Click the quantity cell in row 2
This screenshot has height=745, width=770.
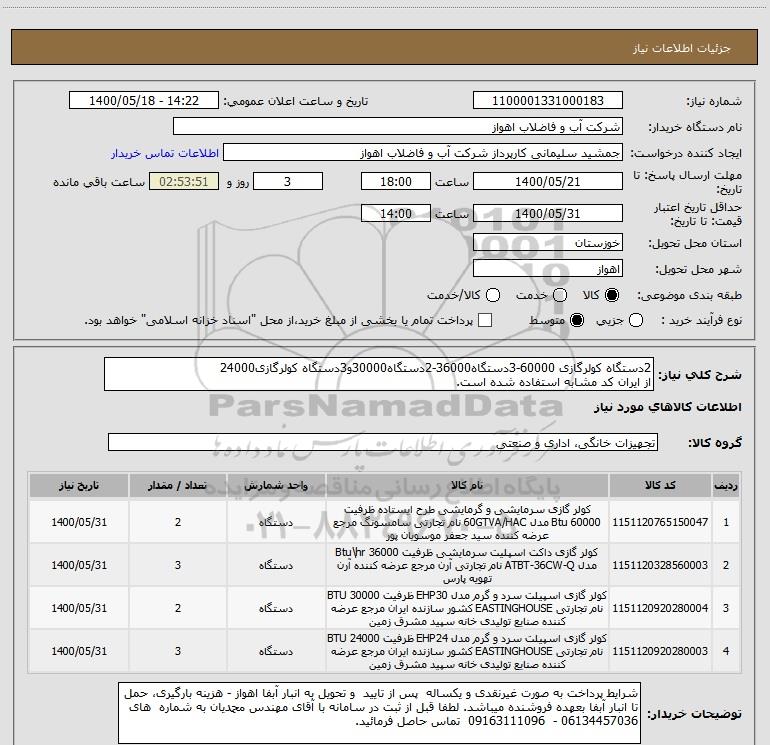177,565
